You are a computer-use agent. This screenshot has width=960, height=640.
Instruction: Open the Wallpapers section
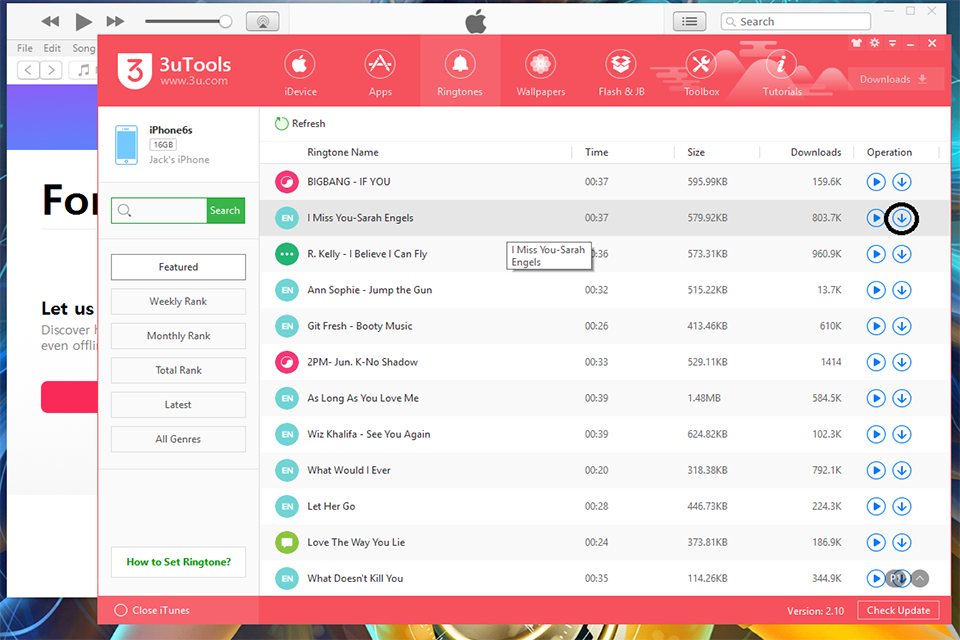coord(541,73)
